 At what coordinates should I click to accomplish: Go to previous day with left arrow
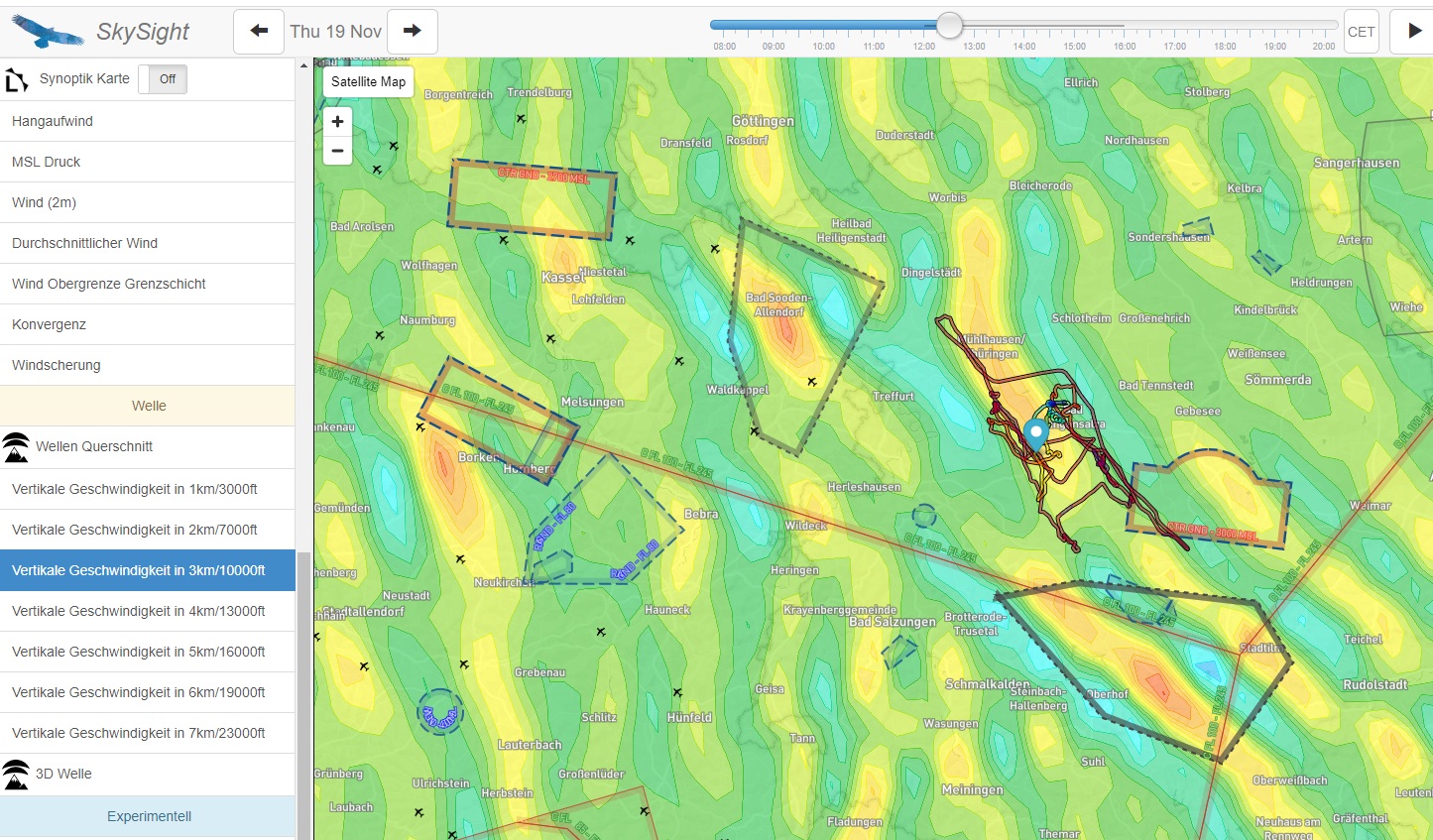click(x=259, y=32)
